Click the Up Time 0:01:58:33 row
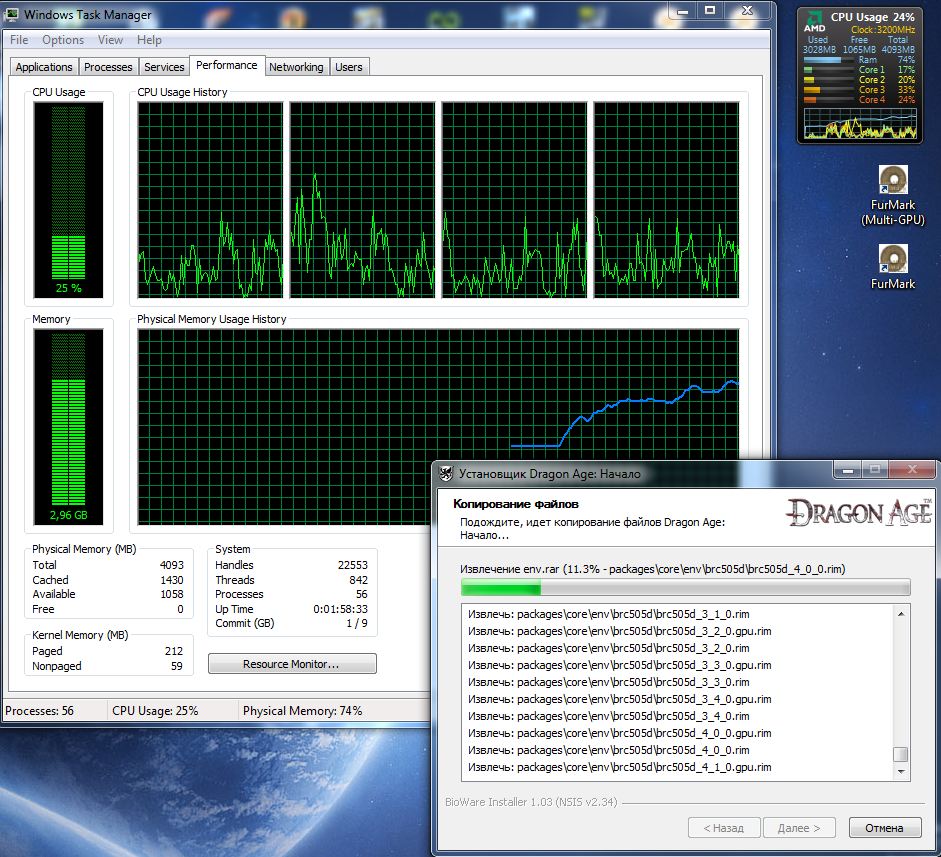The height and width of the screenshot is (857, 941). pos(291,609)
